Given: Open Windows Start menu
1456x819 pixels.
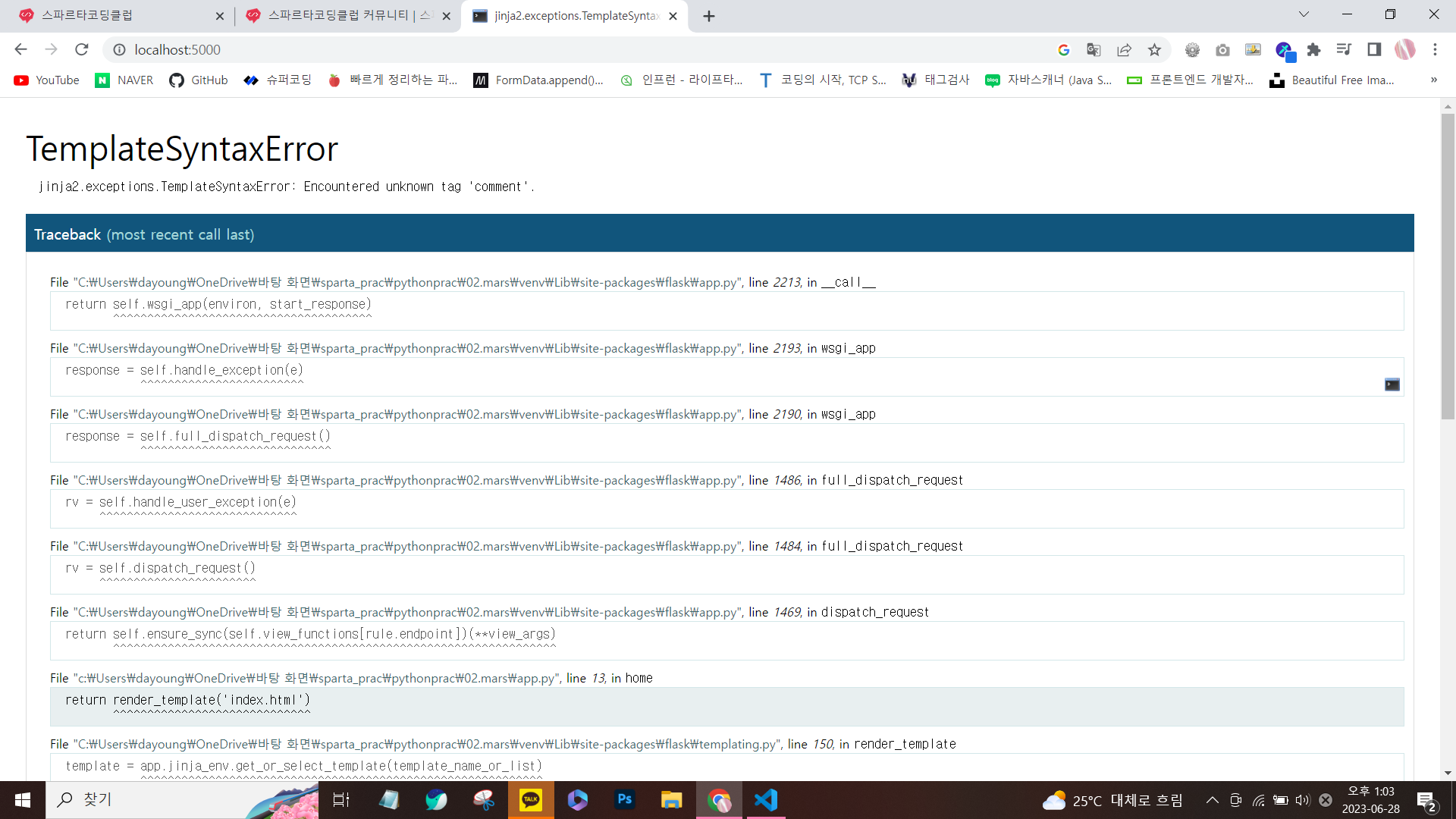Looking at the screenshot, I should pos(23,800).
